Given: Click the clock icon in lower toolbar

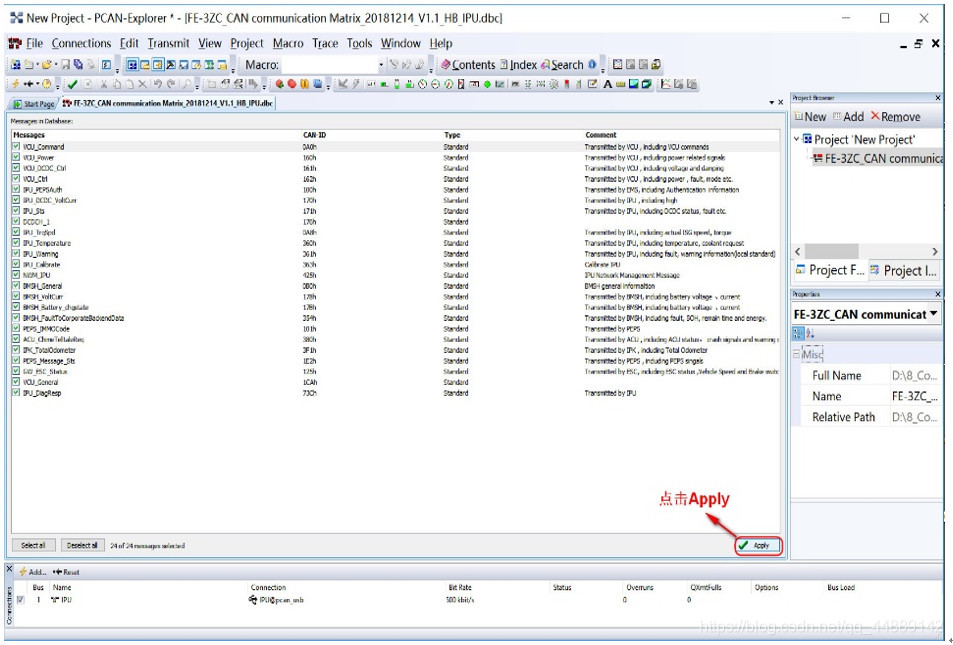Looking at the screenshot, I should (x=46, y=84).
